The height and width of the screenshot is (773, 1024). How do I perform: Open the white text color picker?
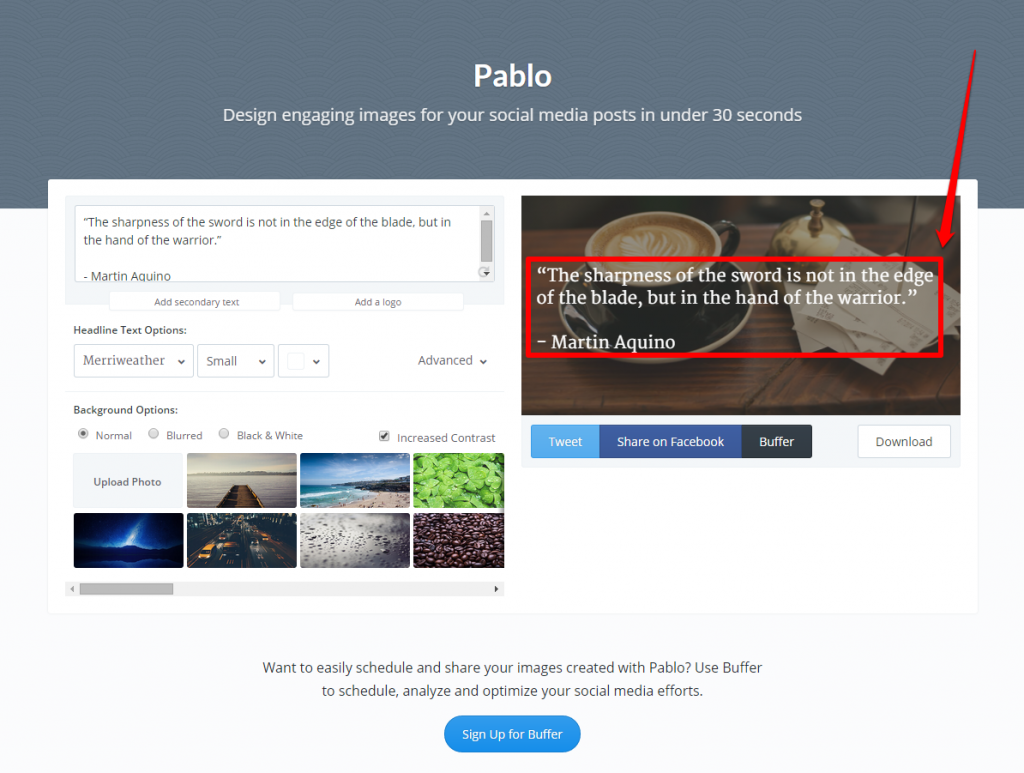pyautogui.click(x=304, y=360)
